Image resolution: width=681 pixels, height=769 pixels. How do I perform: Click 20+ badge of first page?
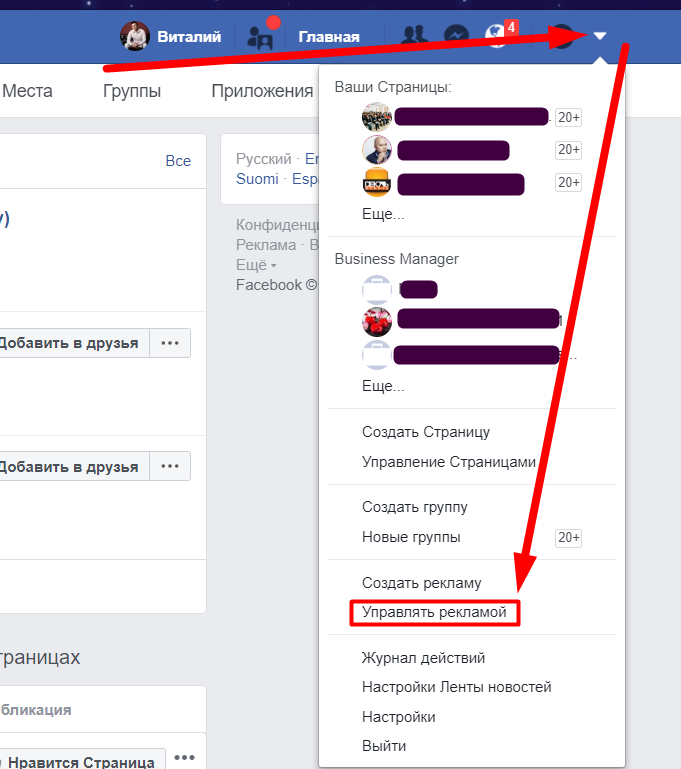point(568,117)
